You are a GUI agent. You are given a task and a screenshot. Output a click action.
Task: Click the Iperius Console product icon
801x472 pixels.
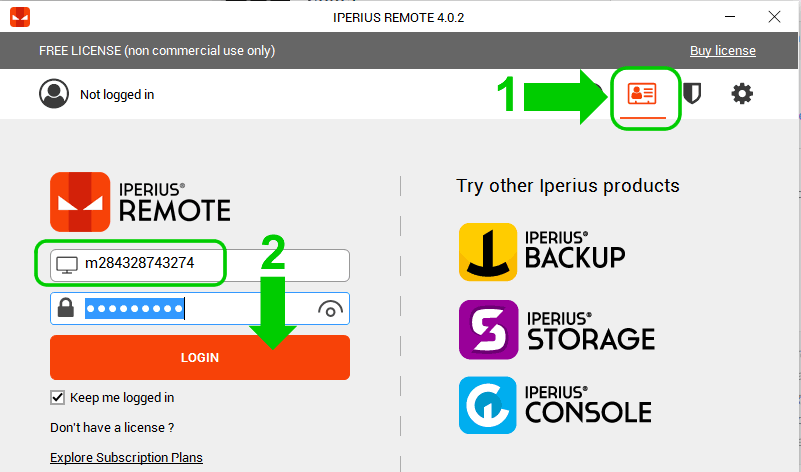pyautogui.click(x=488, y=405)
